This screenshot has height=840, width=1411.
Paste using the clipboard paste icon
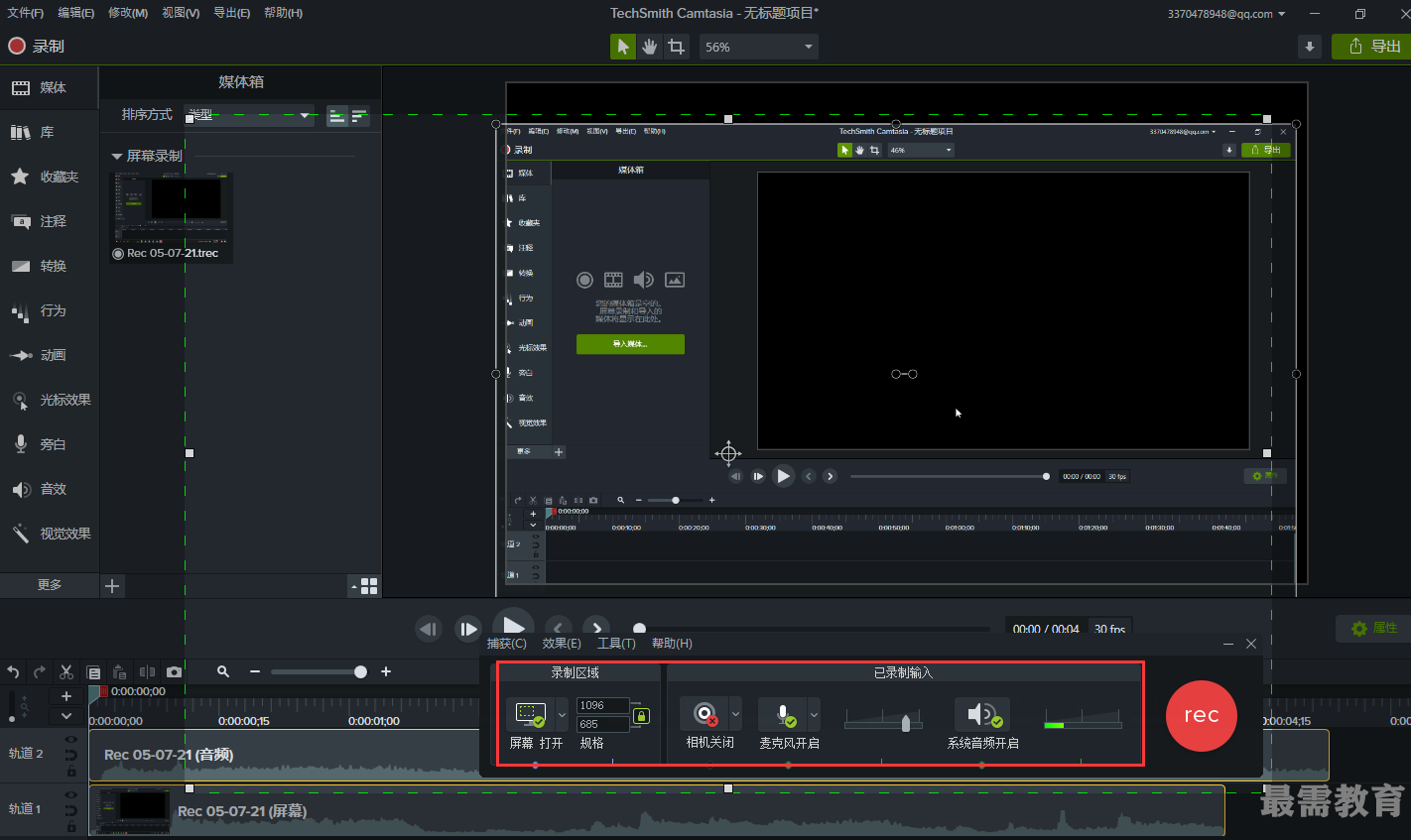119,672
